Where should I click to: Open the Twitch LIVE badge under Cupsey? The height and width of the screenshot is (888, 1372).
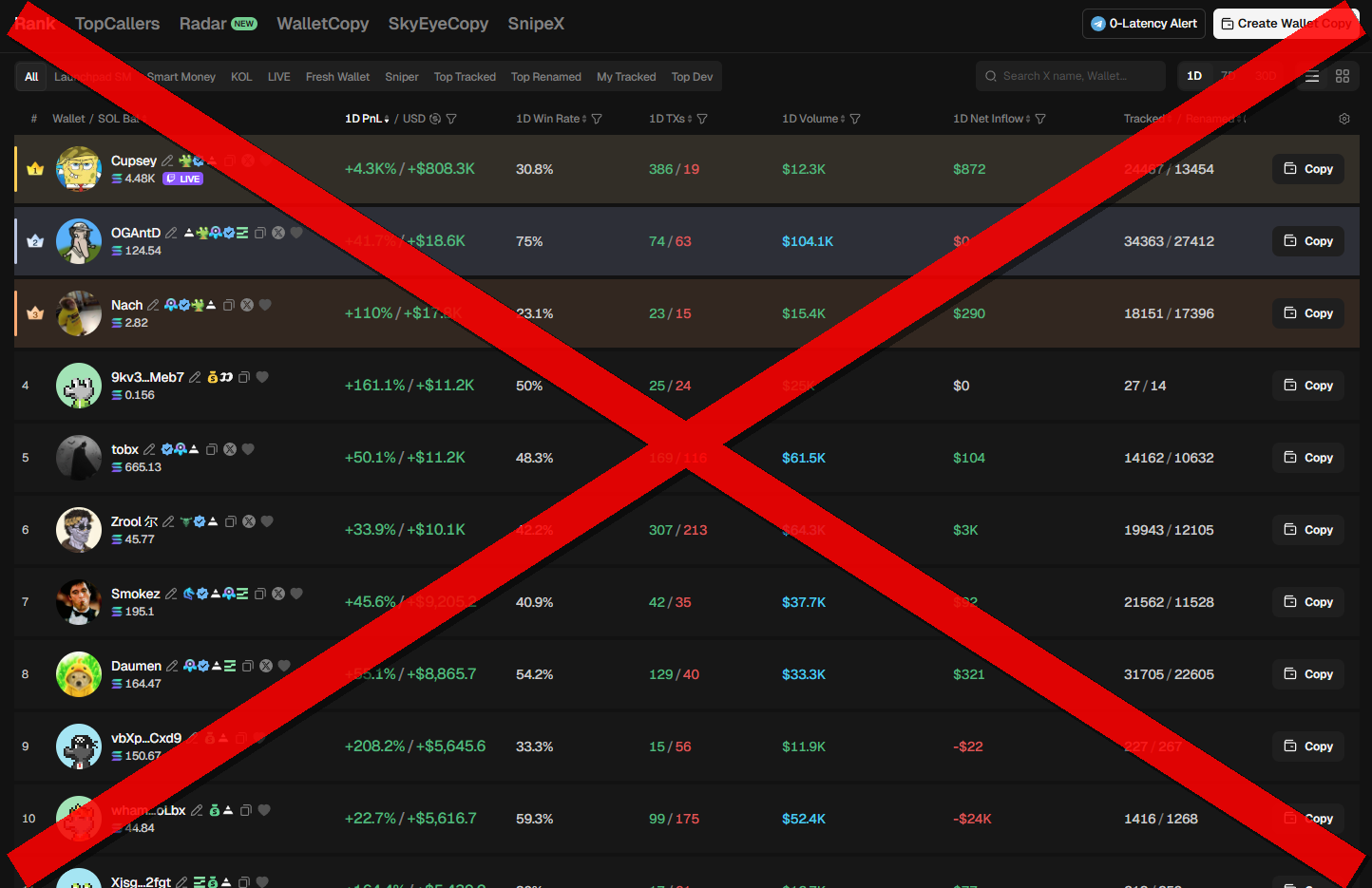click(183, 179)
